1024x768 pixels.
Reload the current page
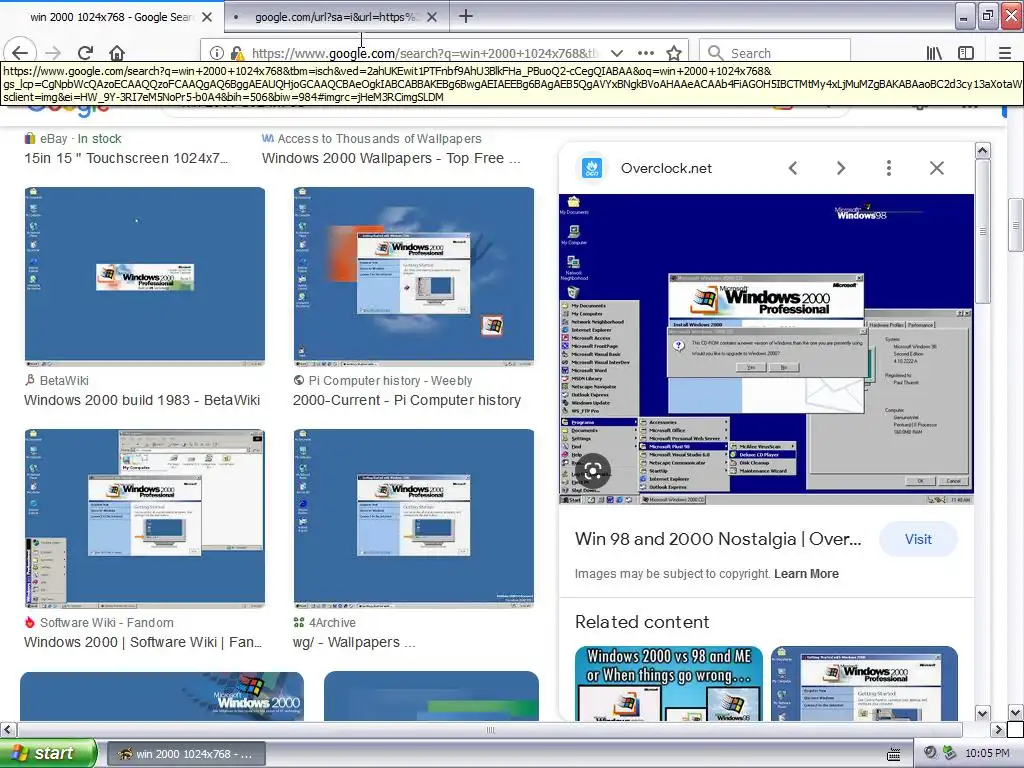pos(85,53)
